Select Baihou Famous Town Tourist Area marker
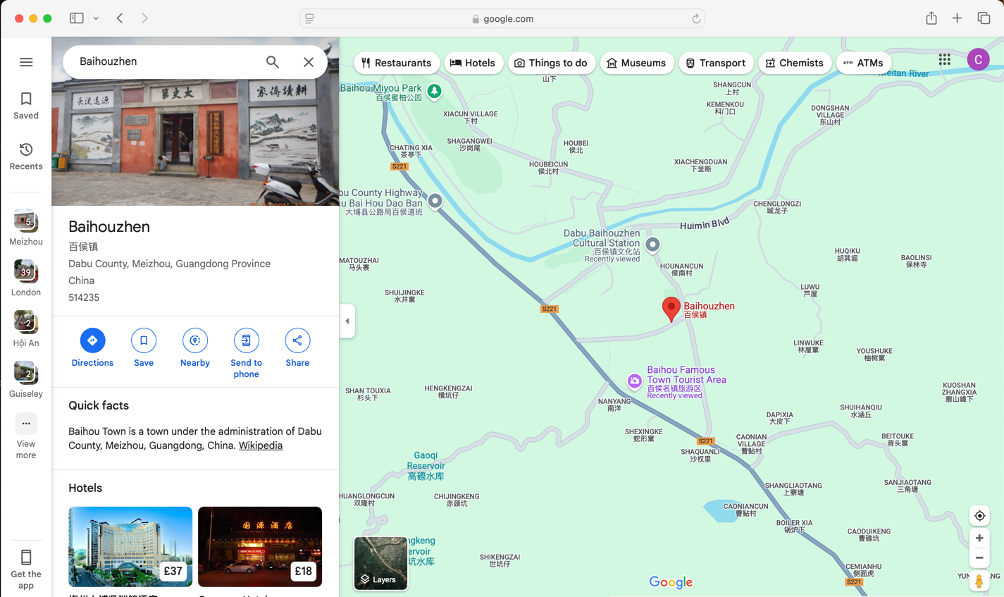1004x597 pixels. (x=634, y=381)
